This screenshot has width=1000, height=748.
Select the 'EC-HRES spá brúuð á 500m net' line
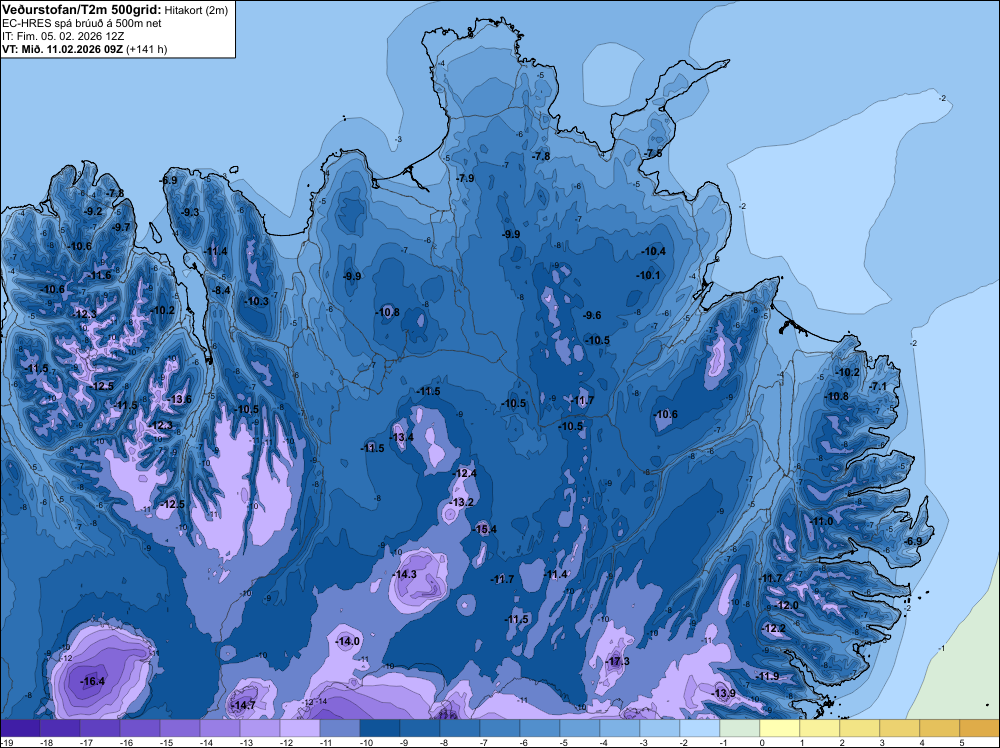pyautogui.click(x=82, y=23)
